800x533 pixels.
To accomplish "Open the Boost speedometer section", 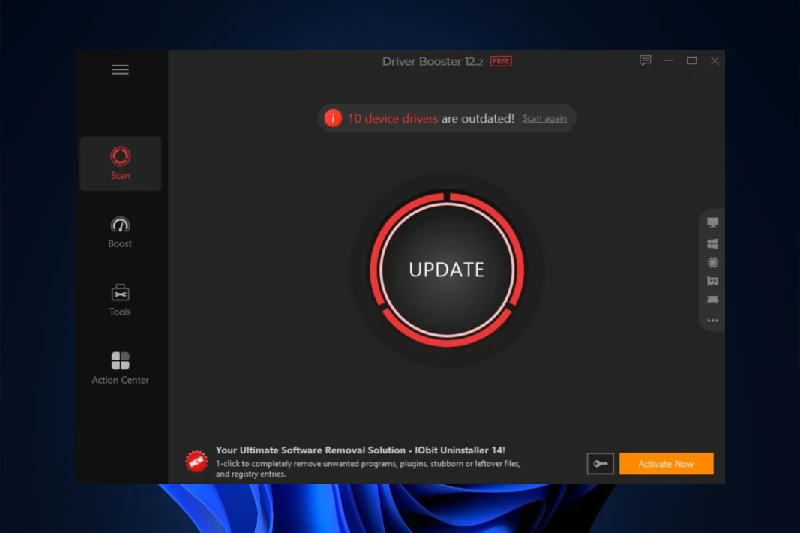I will [x=120, y=231].
